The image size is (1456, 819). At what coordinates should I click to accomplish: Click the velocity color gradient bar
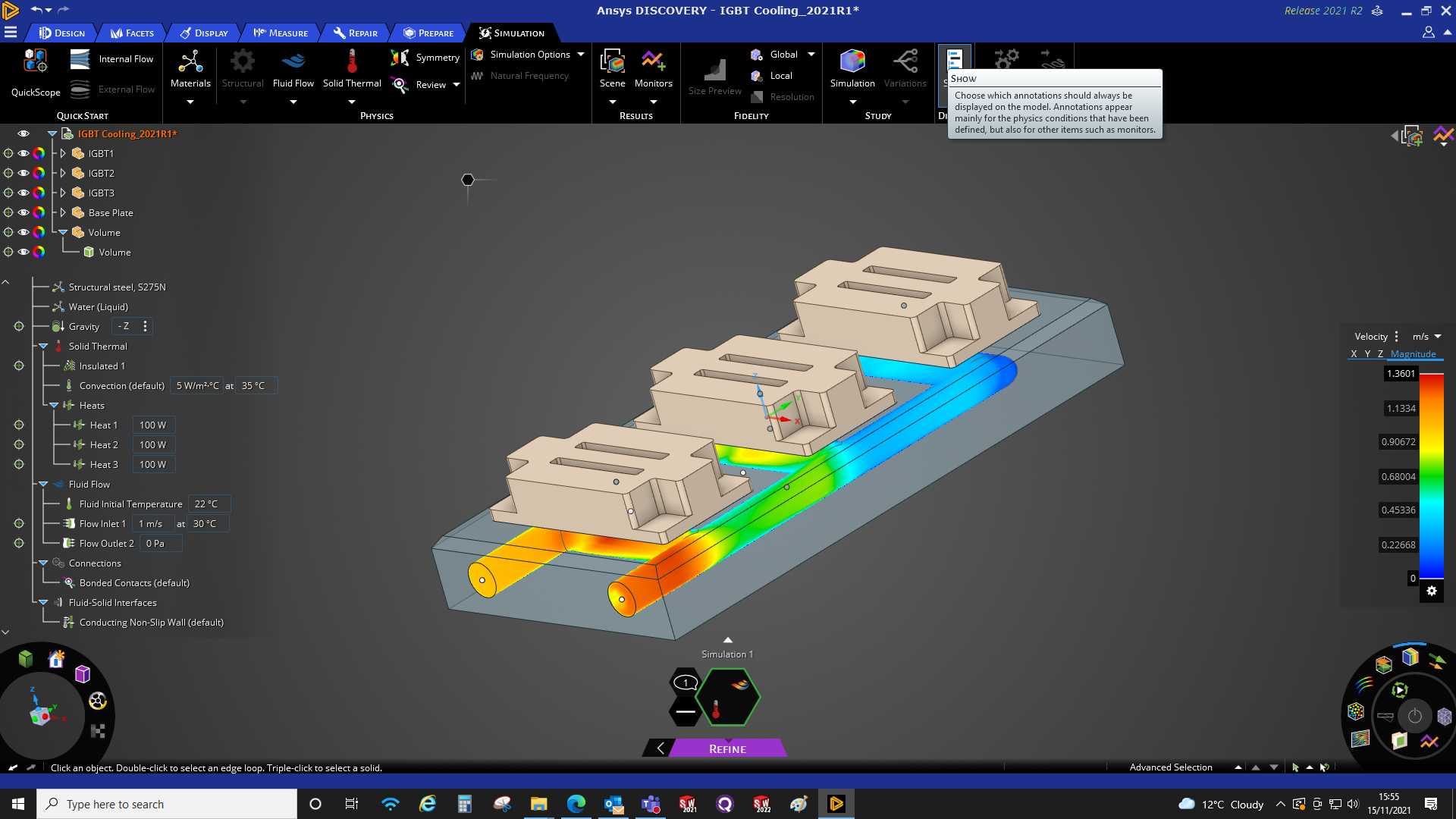tap(1432, 476)
